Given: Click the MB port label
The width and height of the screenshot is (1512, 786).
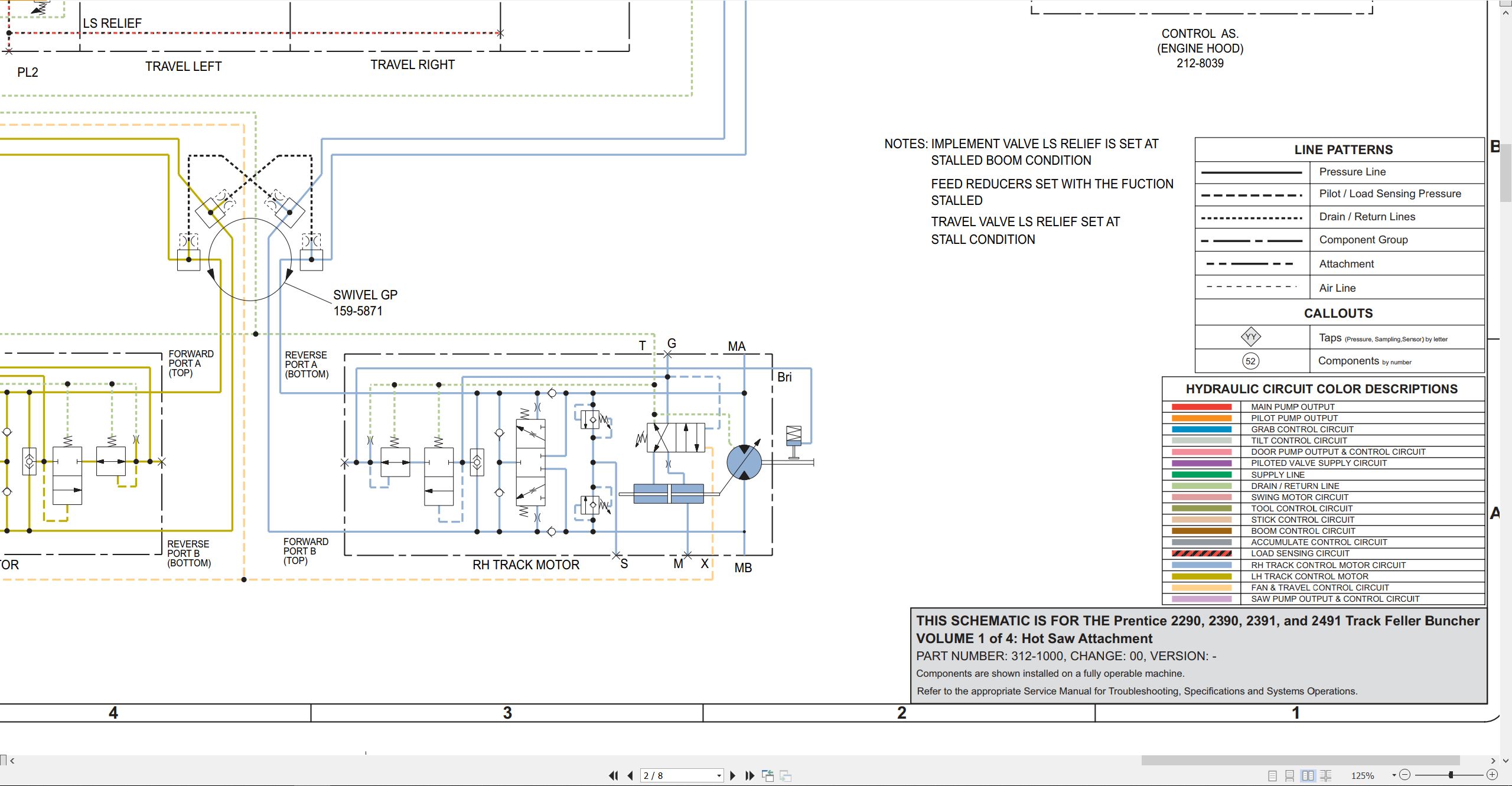Looking at the screenshot, I should pos(743,568).
